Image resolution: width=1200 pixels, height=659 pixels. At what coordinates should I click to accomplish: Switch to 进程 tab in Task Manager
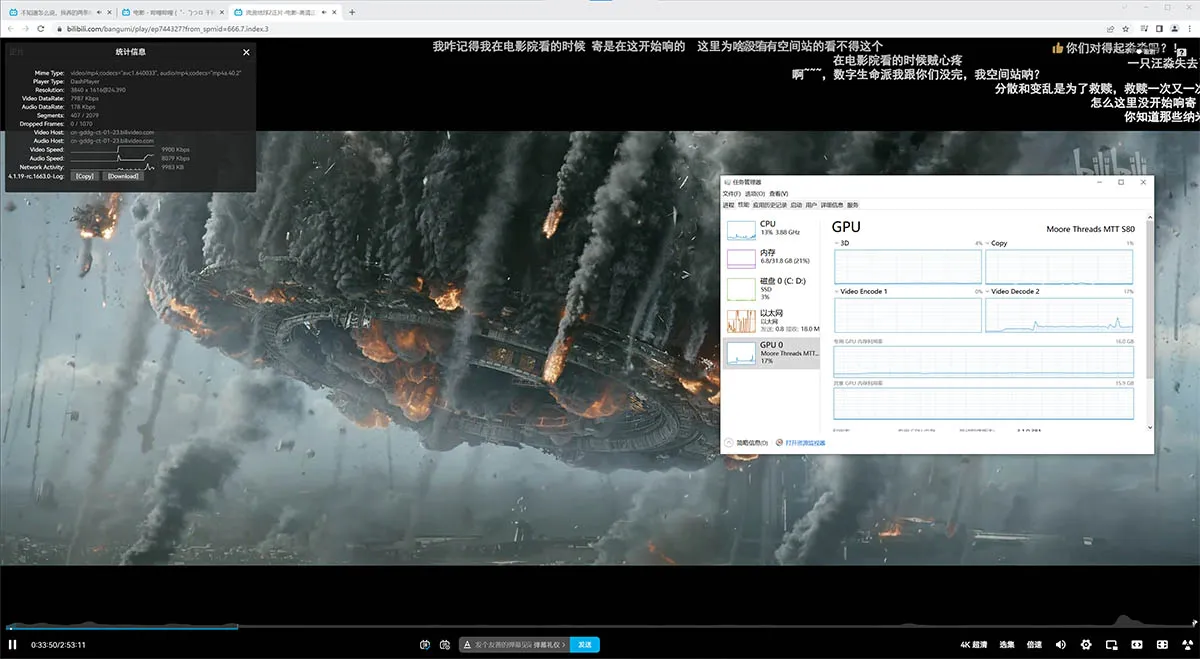coord(729,204)
